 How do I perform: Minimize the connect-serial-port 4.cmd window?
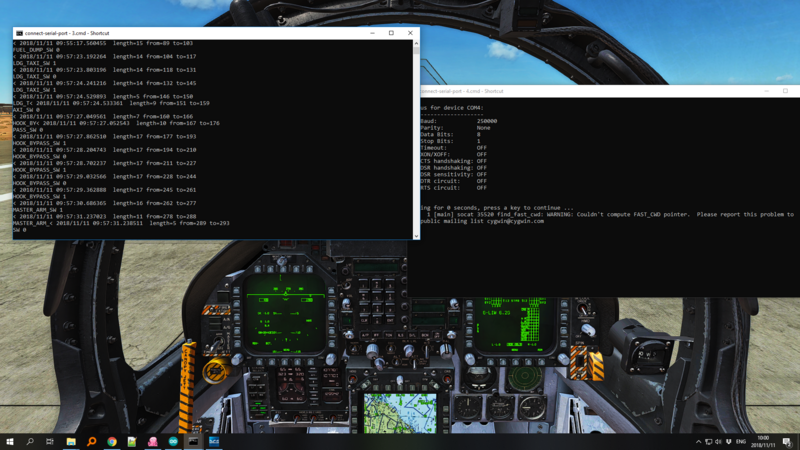coord(766,91)
